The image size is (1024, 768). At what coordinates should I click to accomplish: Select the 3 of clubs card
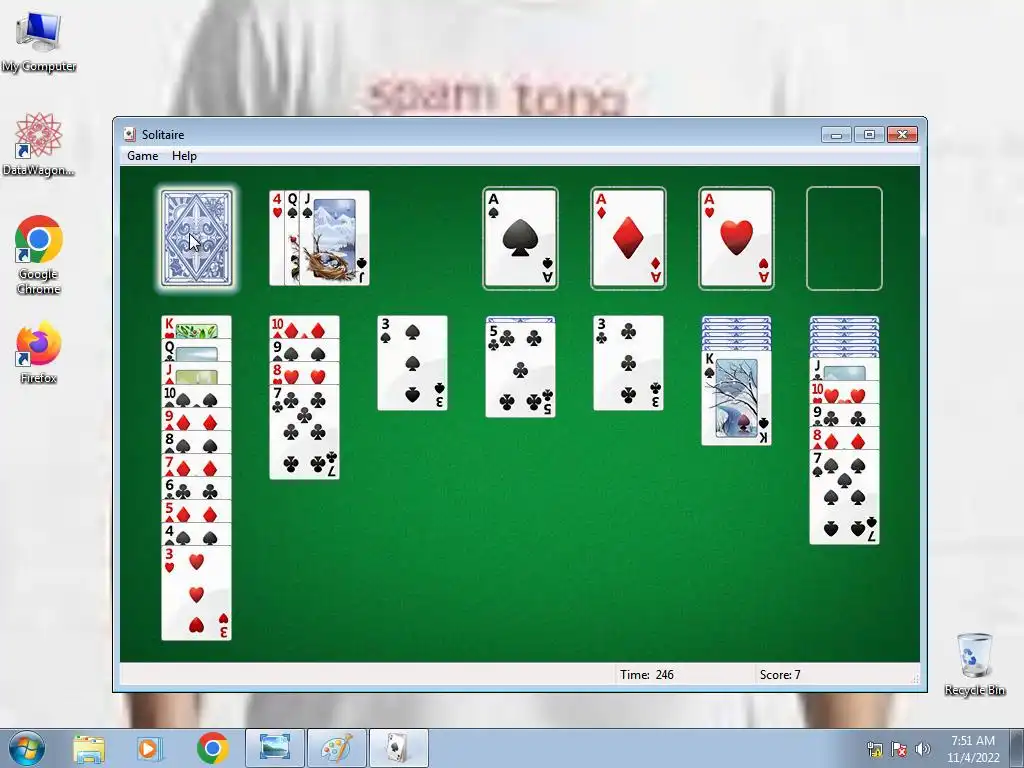pyautogui.click(x=628, y=363)
